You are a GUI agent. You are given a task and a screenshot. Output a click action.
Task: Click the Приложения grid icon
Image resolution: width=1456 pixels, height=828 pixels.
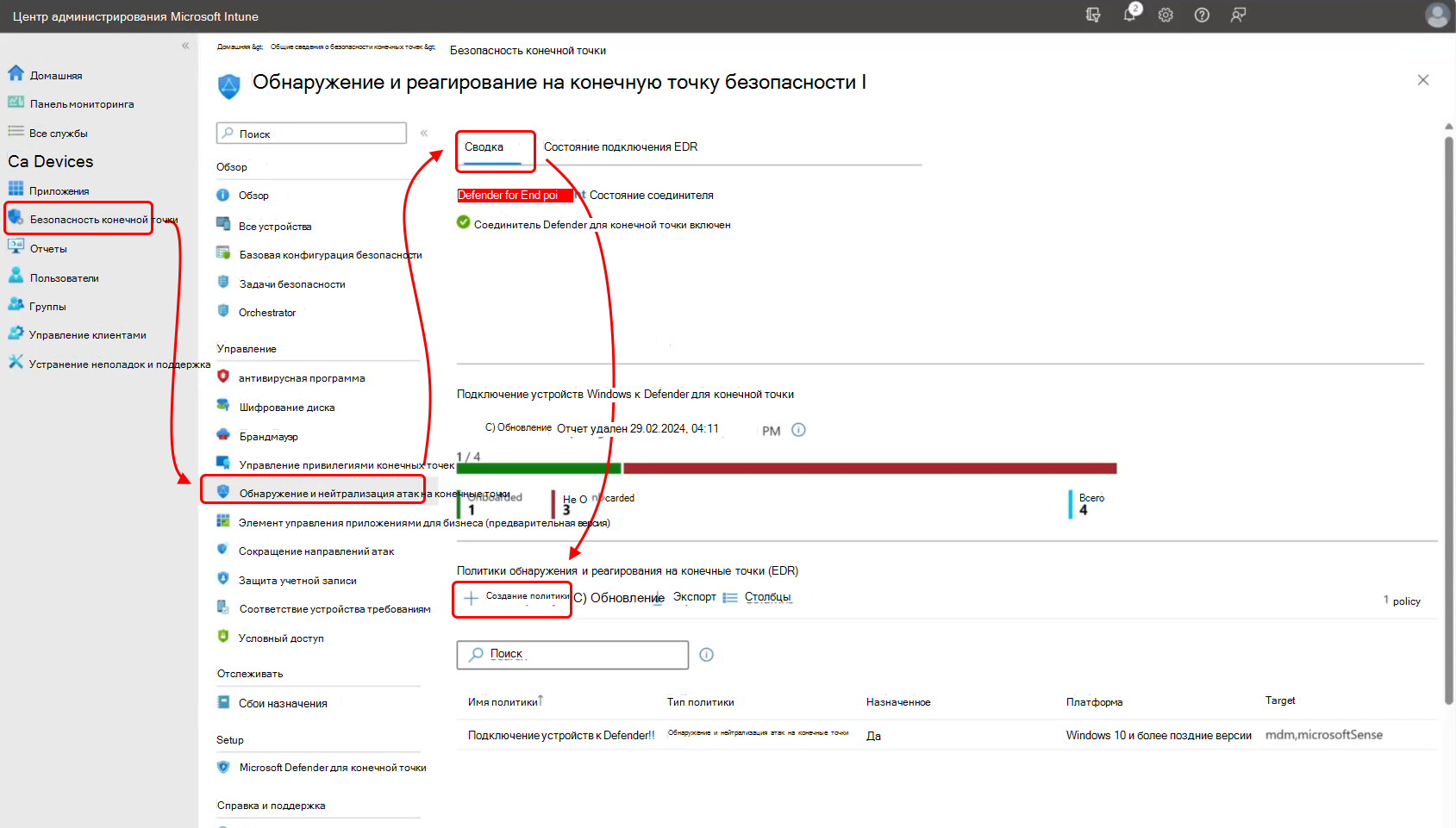pyautogui.click(x=16, y=190)
